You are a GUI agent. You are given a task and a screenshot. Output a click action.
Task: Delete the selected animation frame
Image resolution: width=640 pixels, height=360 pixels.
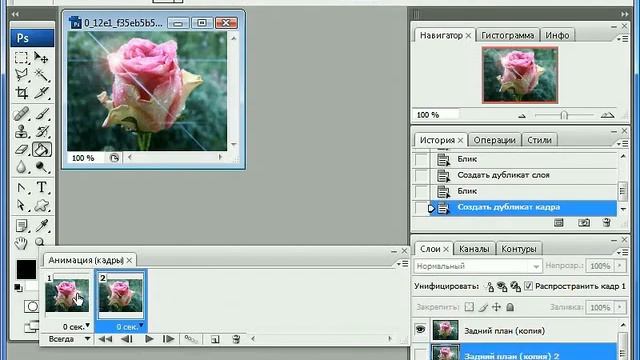pyautogui.click(x=236, y=339)
